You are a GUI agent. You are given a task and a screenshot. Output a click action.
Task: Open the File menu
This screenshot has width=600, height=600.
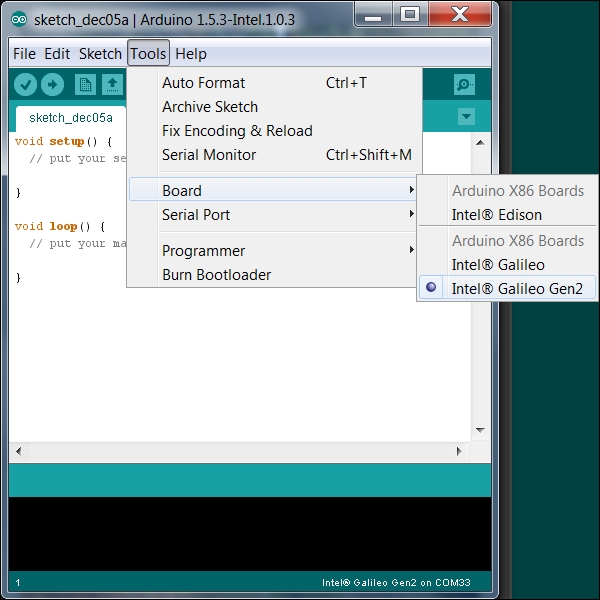pyautogui.click(x=24, y=54)
